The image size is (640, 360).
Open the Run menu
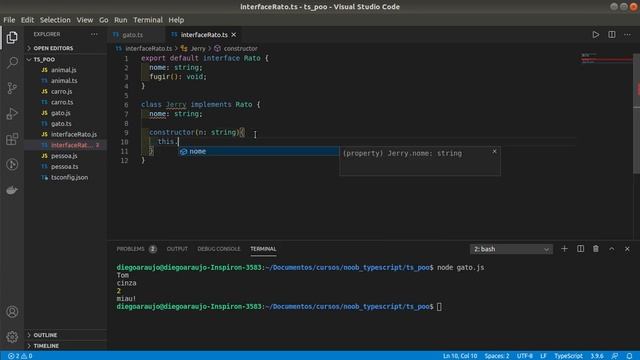click(120, 20)
